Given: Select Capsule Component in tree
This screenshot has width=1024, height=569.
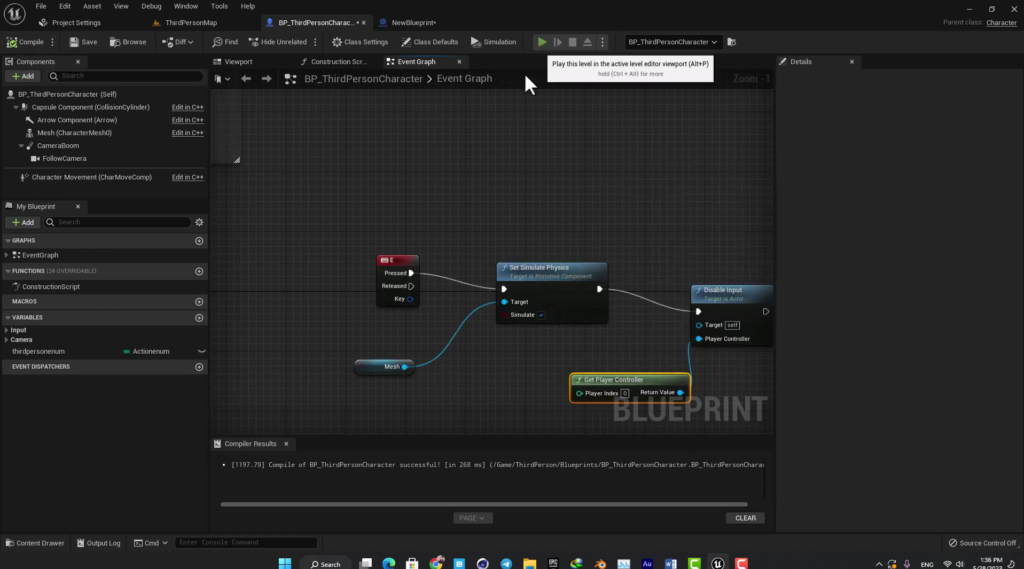Looking at the screenshot, I should click(x=90, y=107).
